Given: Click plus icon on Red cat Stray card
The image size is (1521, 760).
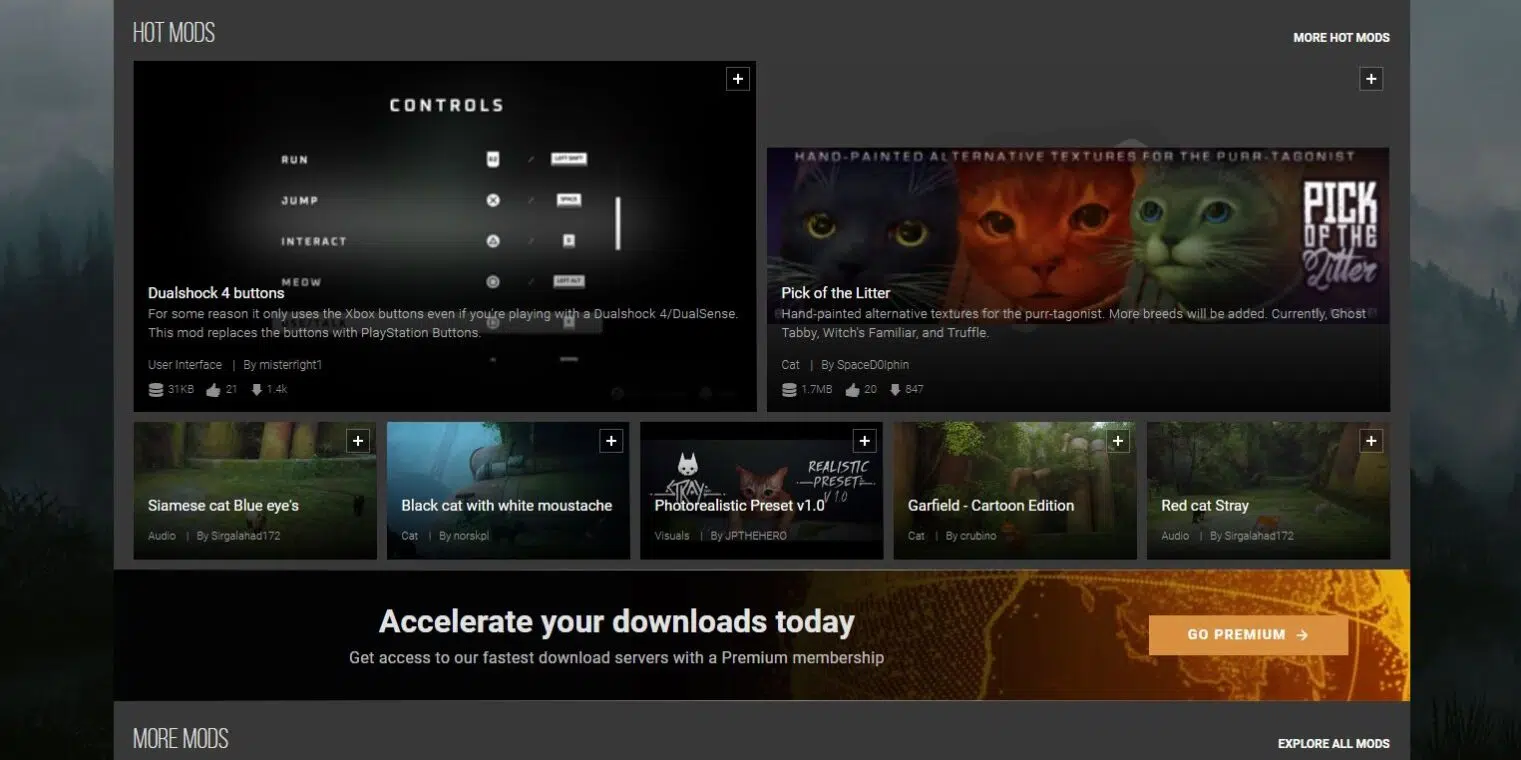Looking at the screenshot, I should [1371, 440].
